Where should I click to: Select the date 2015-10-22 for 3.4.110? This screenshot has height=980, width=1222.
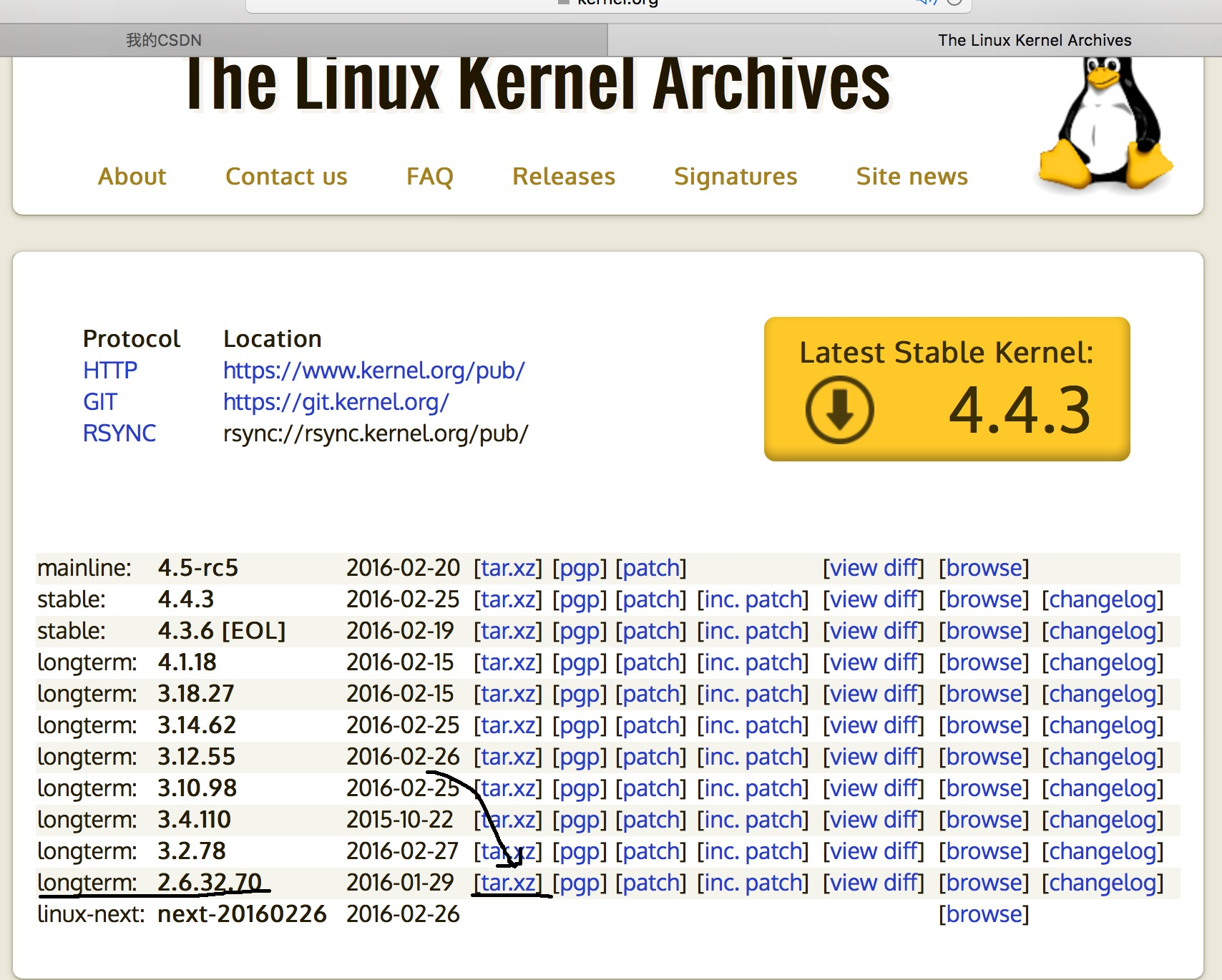click(400, 820)
